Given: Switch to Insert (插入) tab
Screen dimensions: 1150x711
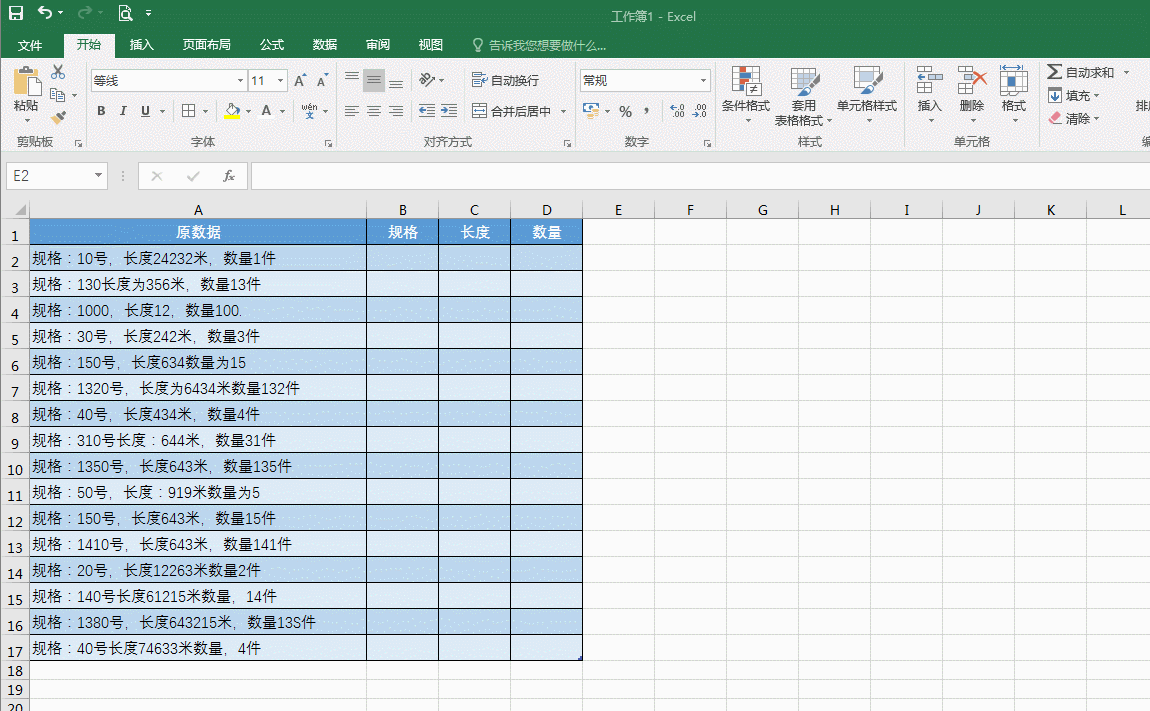Looking at the screenshot, I should pyautogui.click(x=142, y=45).
